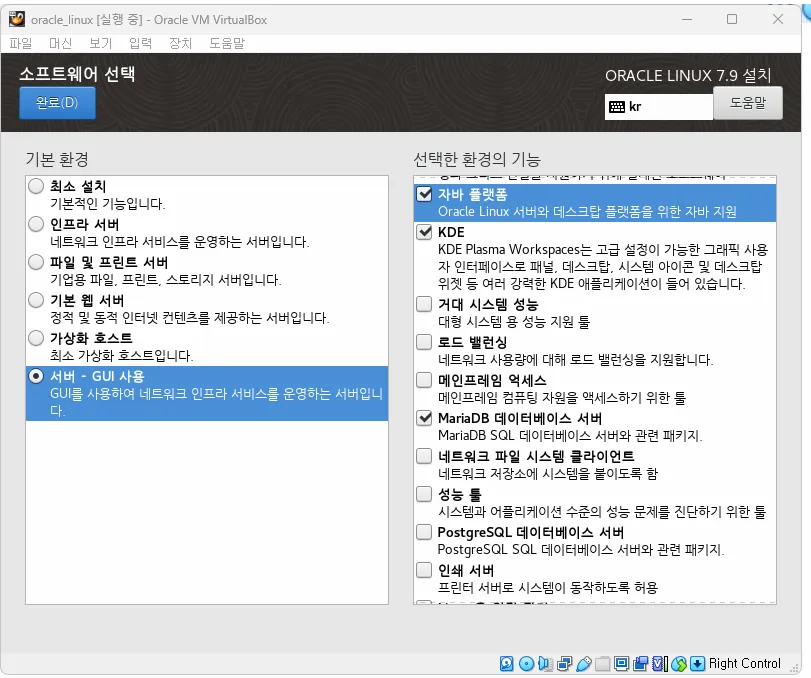Click the keyboard capture arrow icon
This screenshot has height=678, width=811.
tap(697, 664)
